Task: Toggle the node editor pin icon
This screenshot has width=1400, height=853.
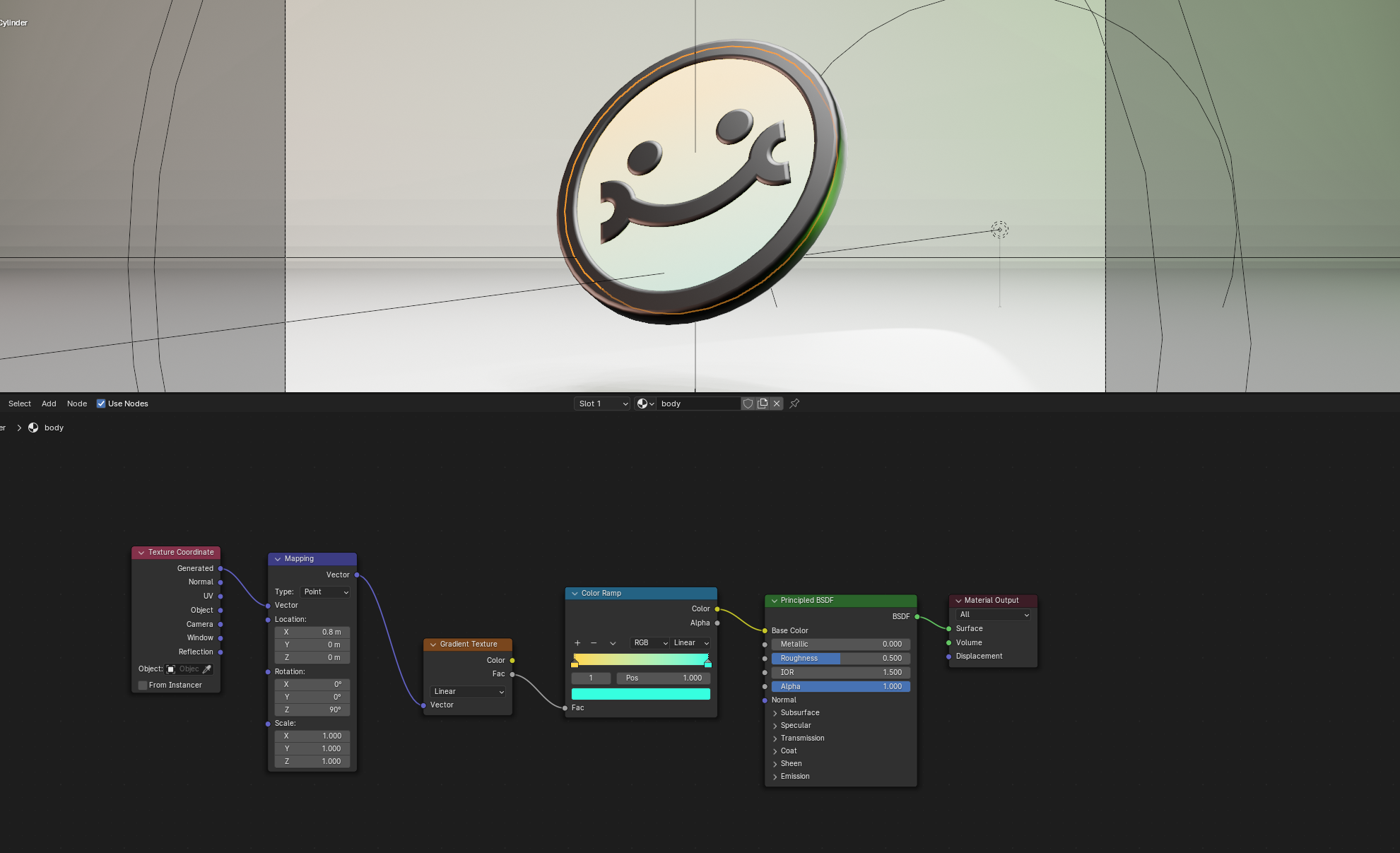Action: click(794, 404)
